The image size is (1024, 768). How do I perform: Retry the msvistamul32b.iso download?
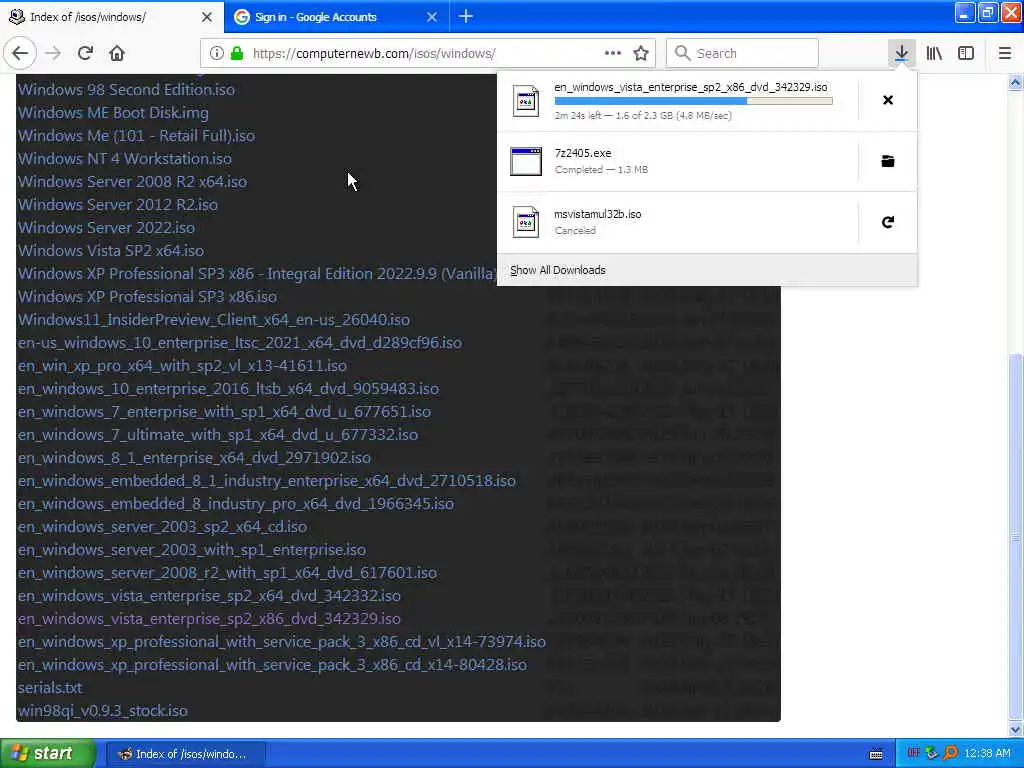point(888,222)
